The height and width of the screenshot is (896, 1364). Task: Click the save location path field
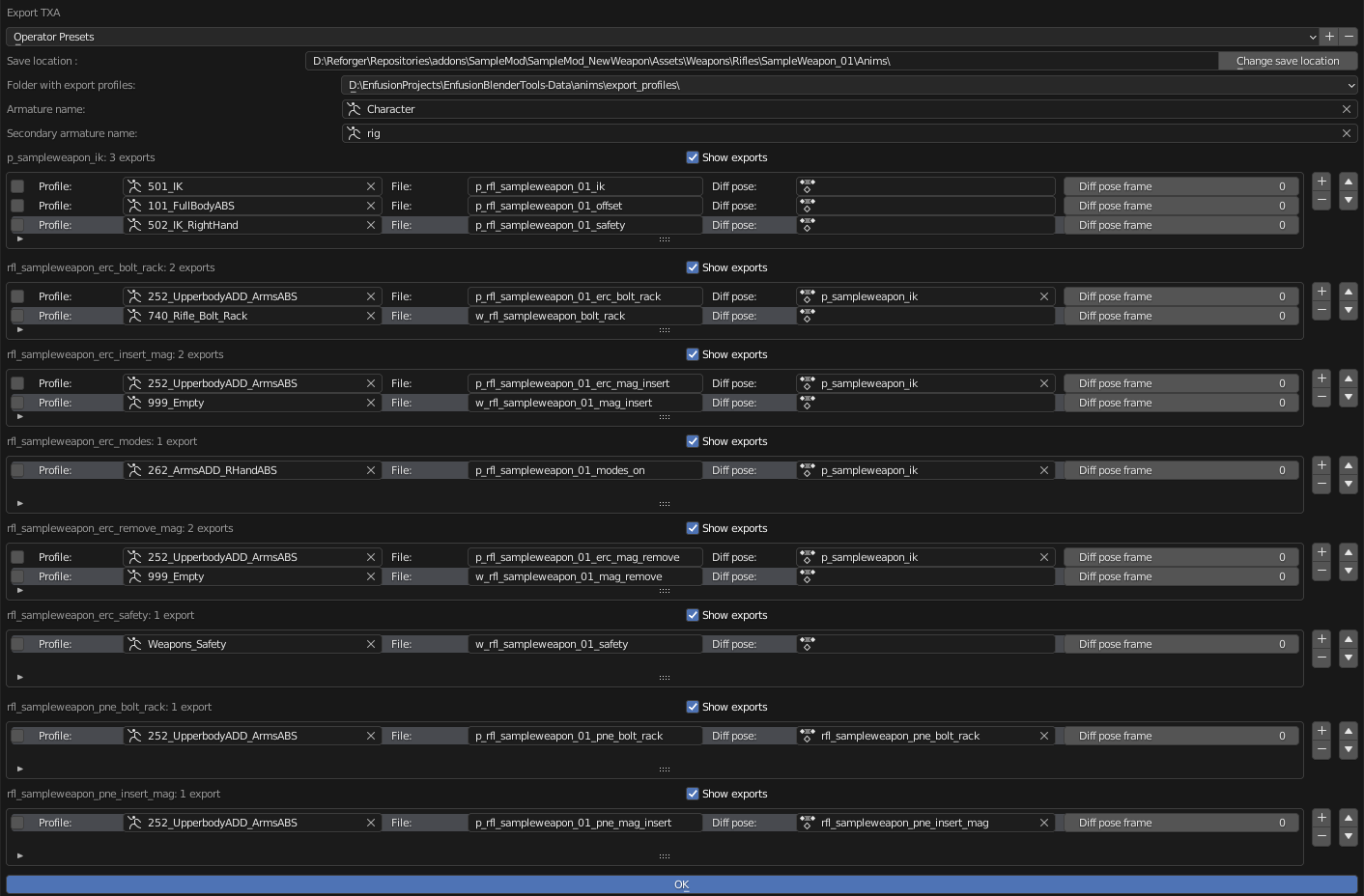coord(763,60)
